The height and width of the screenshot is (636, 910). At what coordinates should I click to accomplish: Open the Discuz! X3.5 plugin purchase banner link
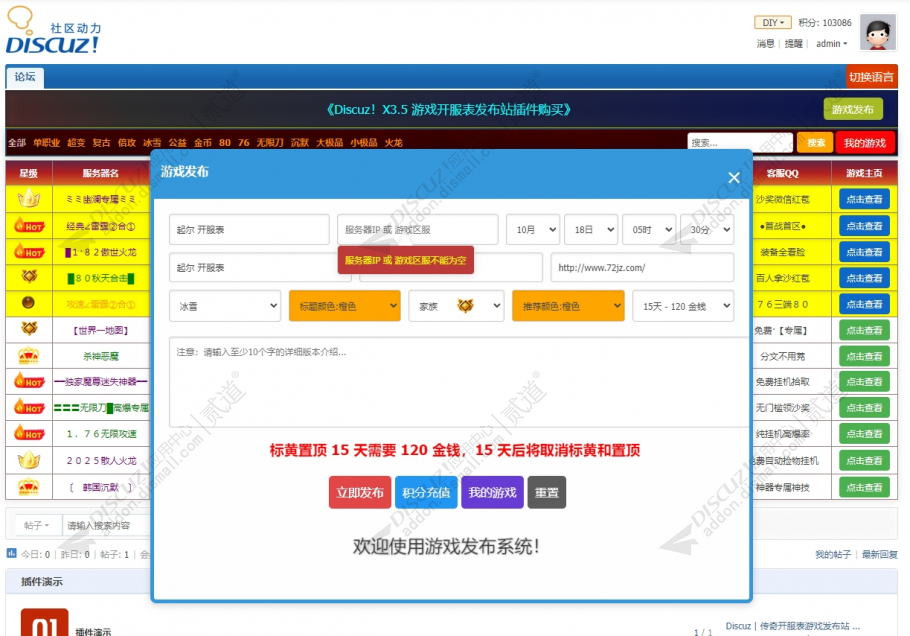[x=448, y=109]
